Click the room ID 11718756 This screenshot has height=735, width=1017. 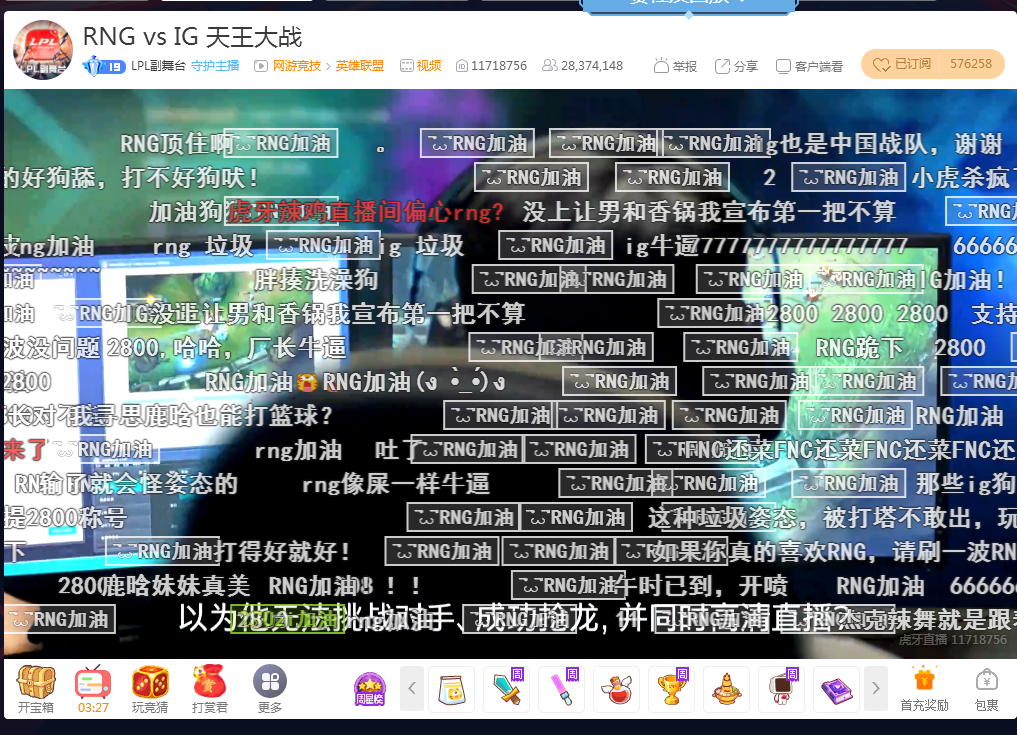click(x=492, y=66)
